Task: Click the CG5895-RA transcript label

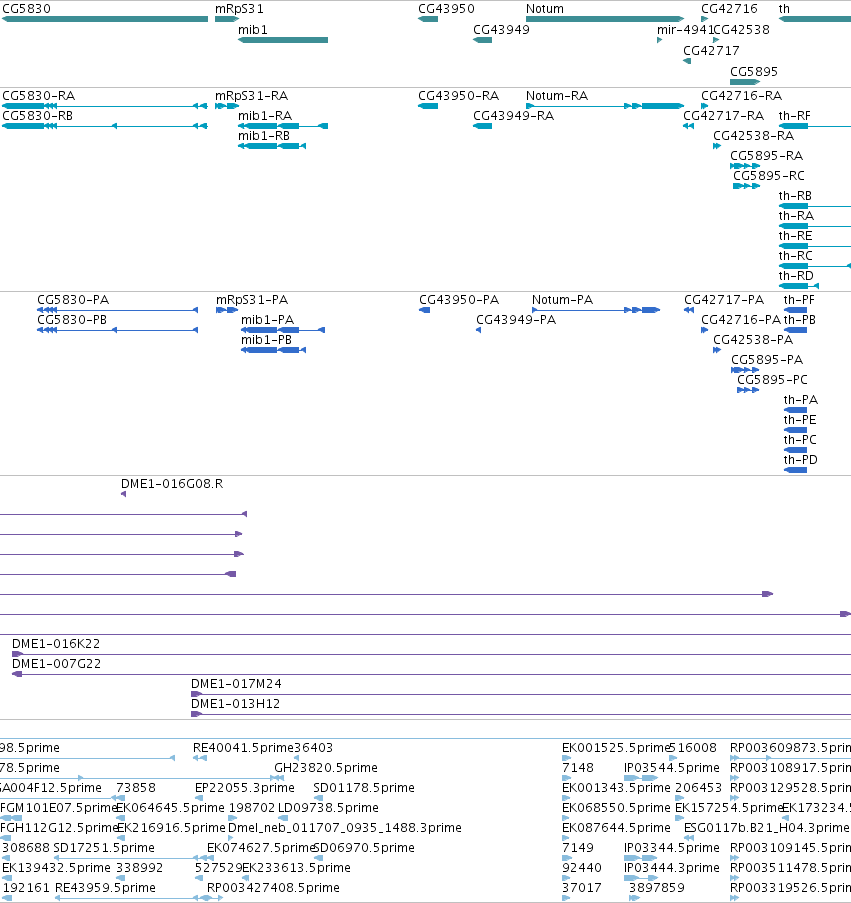Action: point(766,155)
